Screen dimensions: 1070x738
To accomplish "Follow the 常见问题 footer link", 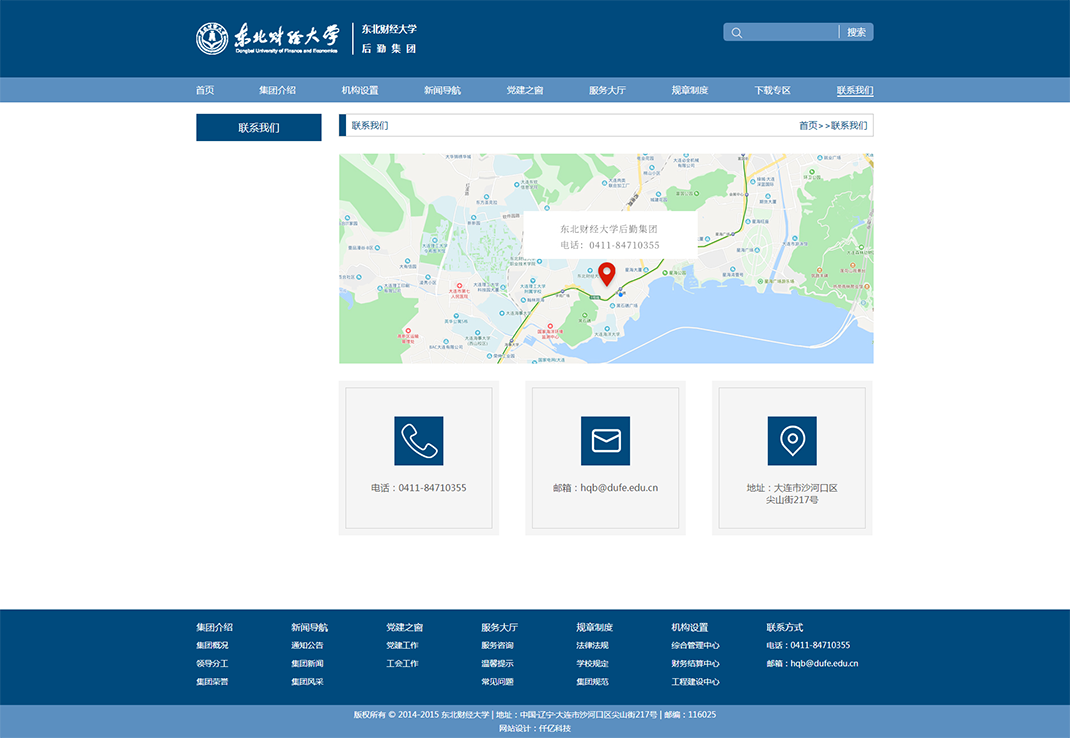I will (x=497, y=682).
